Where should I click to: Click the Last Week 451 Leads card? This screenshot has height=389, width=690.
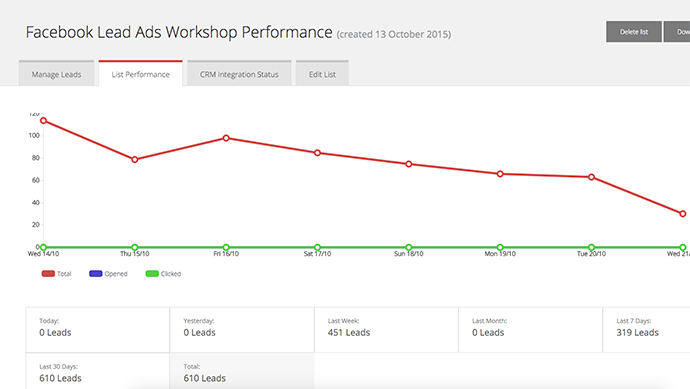386,330
